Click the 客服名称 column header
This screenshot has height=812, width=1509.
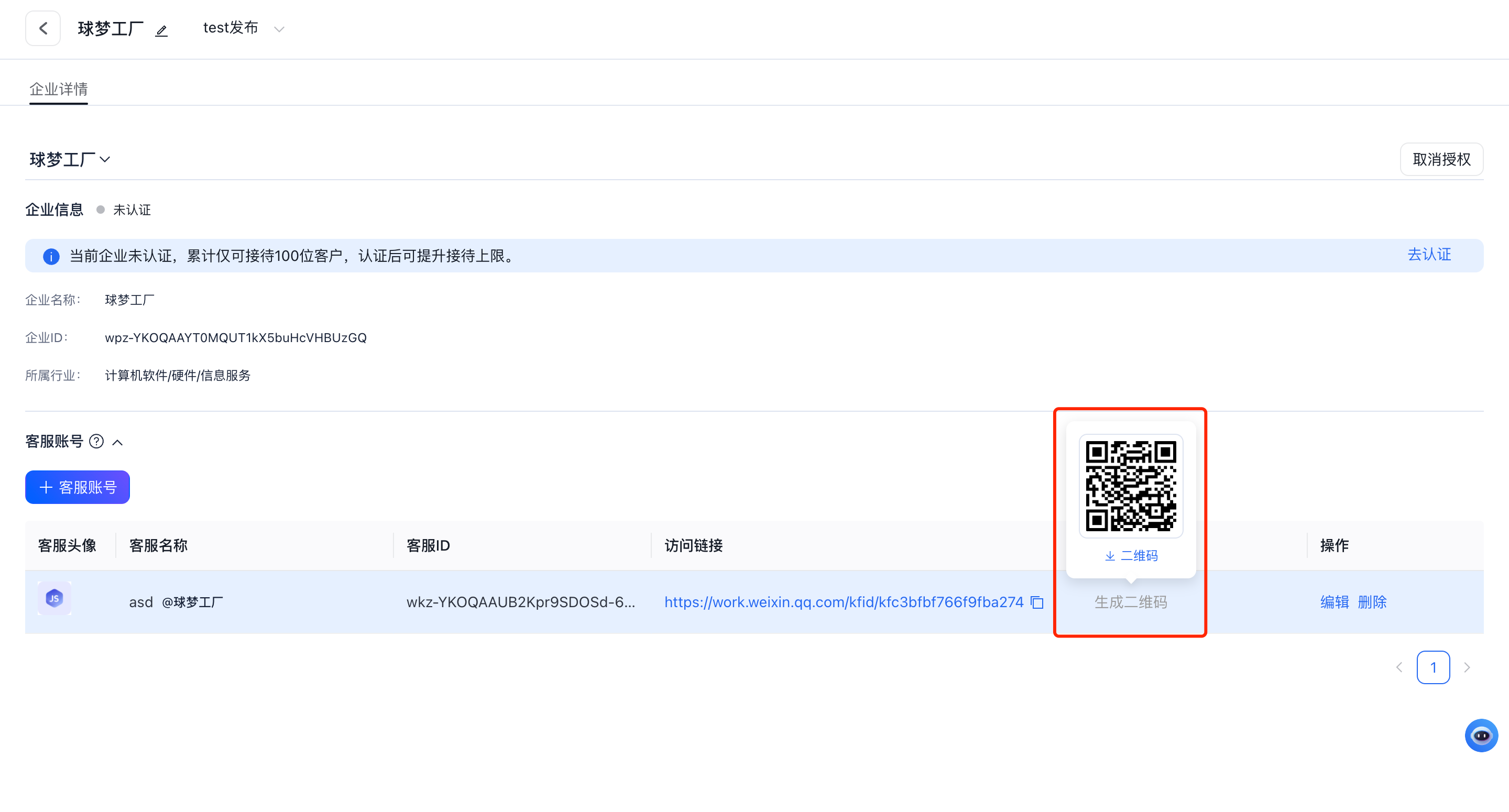point(158,545)
